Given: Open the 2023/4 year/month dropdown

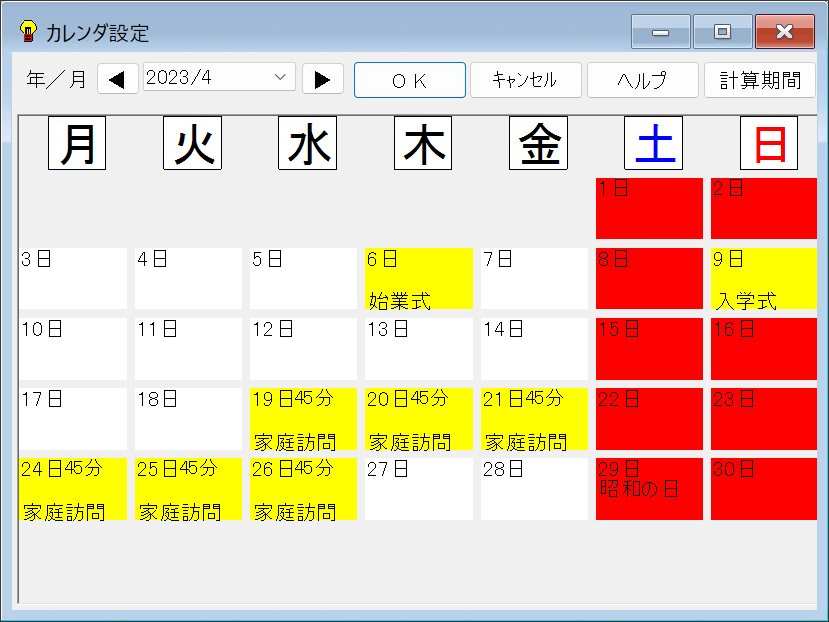Looking at the screenshot, I should coord(219,78).
